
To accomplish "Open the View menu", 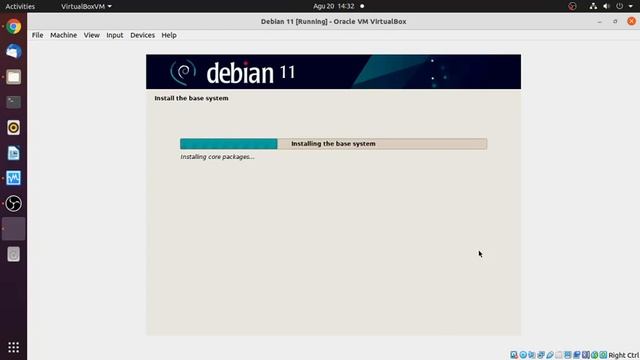I will 91,35.
